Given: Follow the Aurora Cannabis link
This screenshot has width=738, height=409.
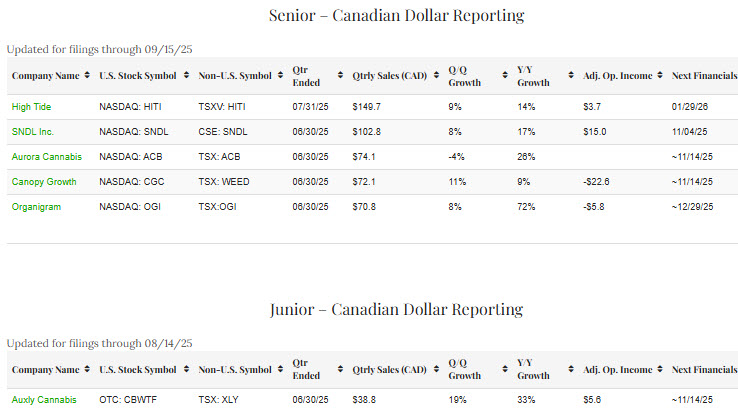Looking at the screenshot, I should click(47, 156).
